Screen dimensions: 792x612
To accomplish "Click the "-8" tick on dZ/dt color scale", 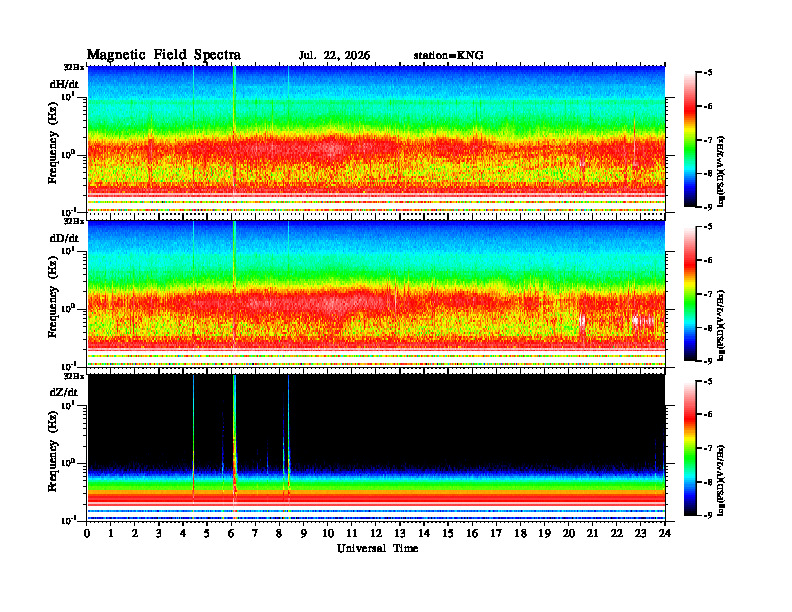I will click(708, 482).
